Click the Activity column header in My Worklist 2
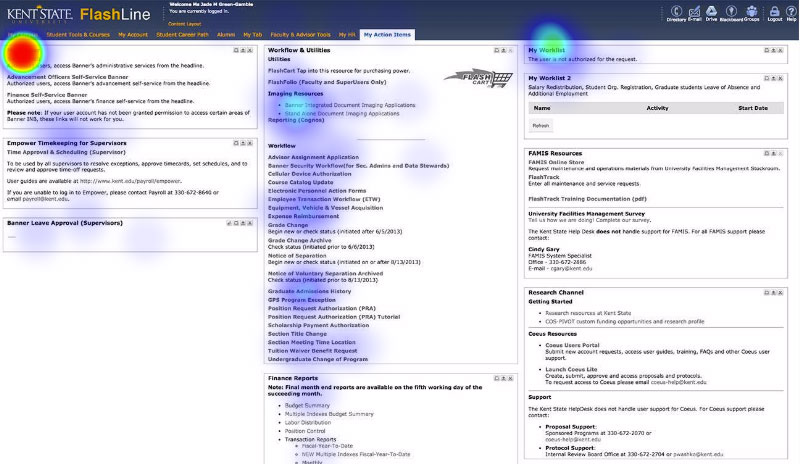 657,108
